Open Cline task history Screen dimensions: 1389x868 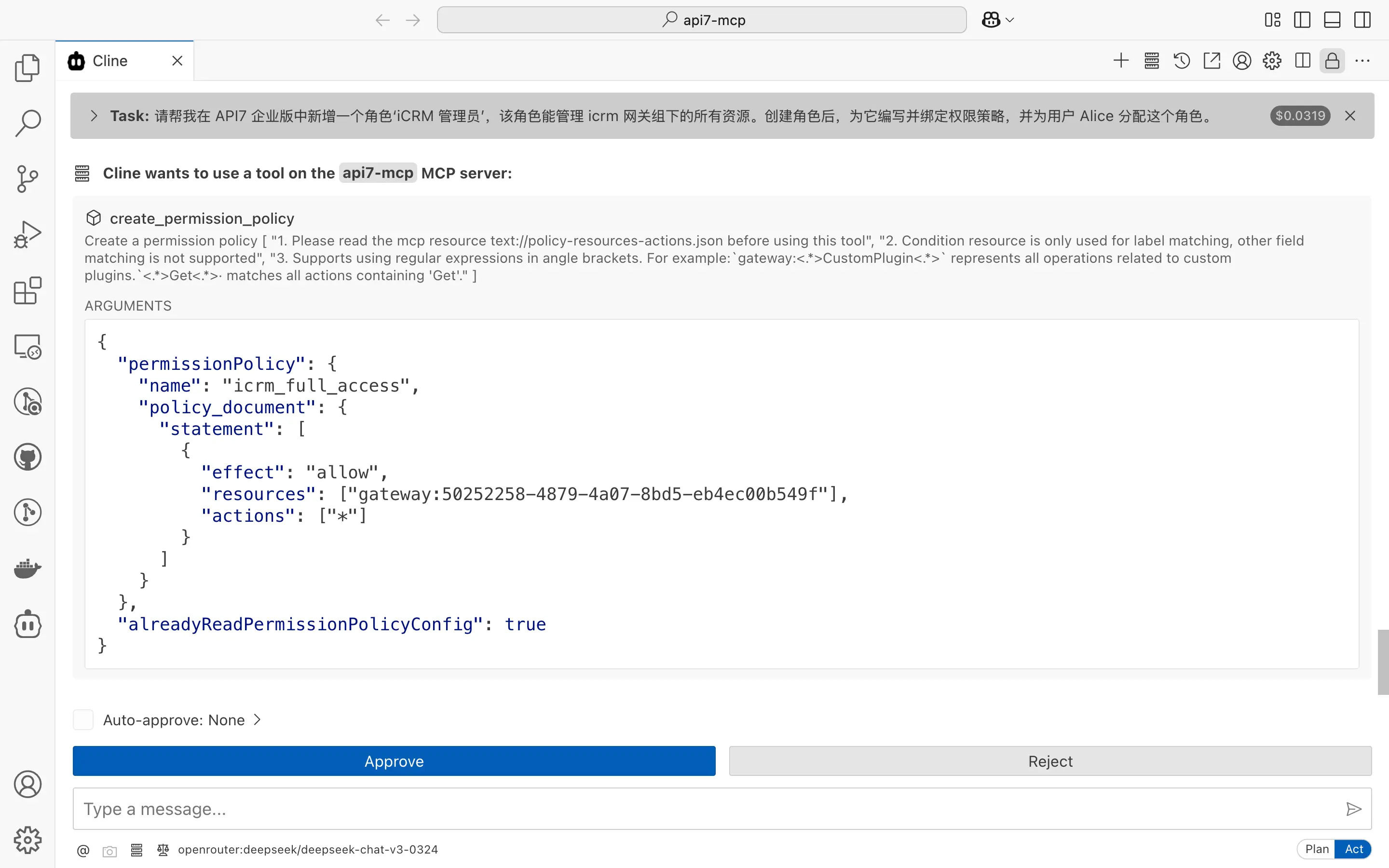tap(1181, 60)
